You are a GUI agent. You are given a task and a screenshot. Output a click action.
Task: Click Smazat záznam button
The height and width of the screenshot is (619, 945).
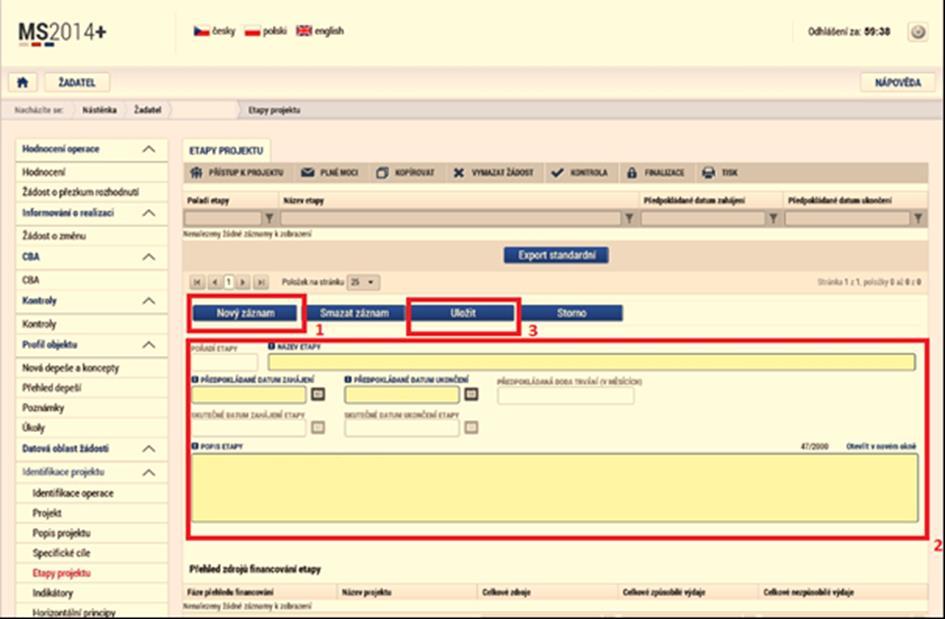tap(354, 313)
